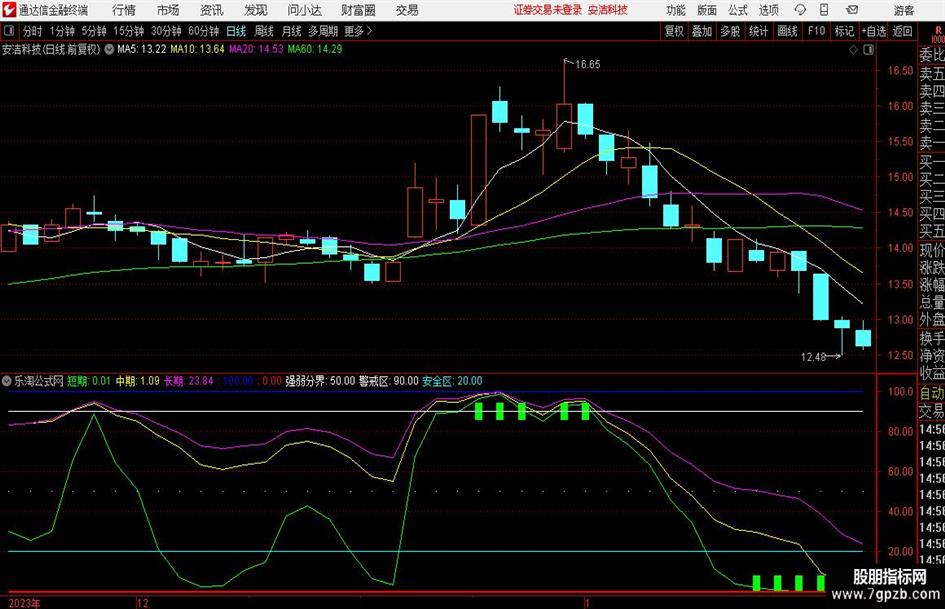Viewport: 945px width, 609px height.
Task: Open the F10 company info button
Action: click(816, 31)
